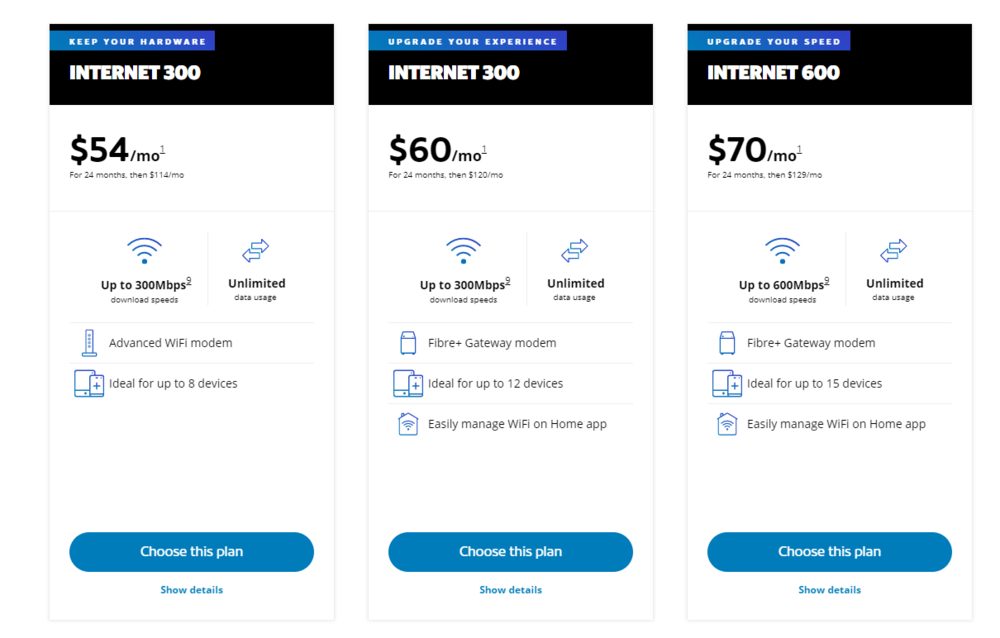Click the WiFi speed icon on Internet 600 plan
The width and height of the screenshot is (1000, 638).
pyautogui.click(x=781, y=250)
